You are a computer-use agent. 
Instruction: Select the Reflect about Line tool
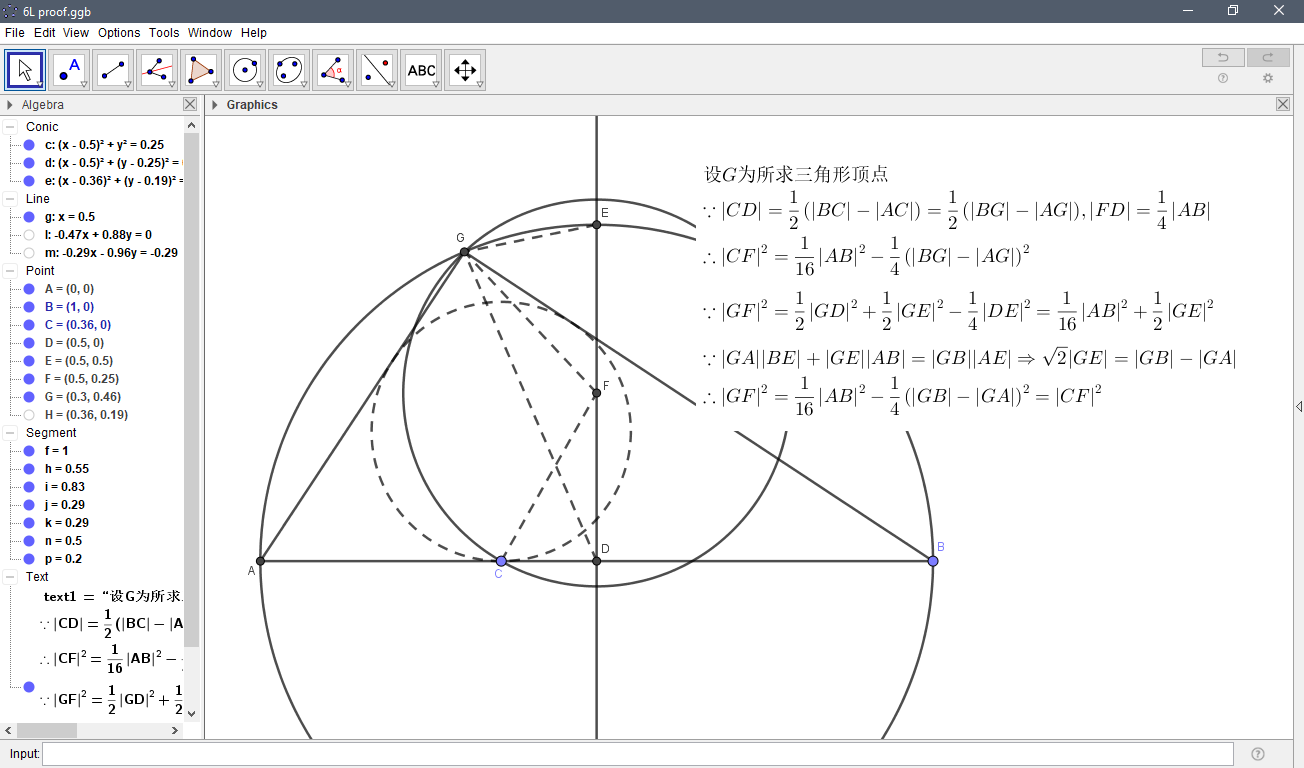click(377, 70)
